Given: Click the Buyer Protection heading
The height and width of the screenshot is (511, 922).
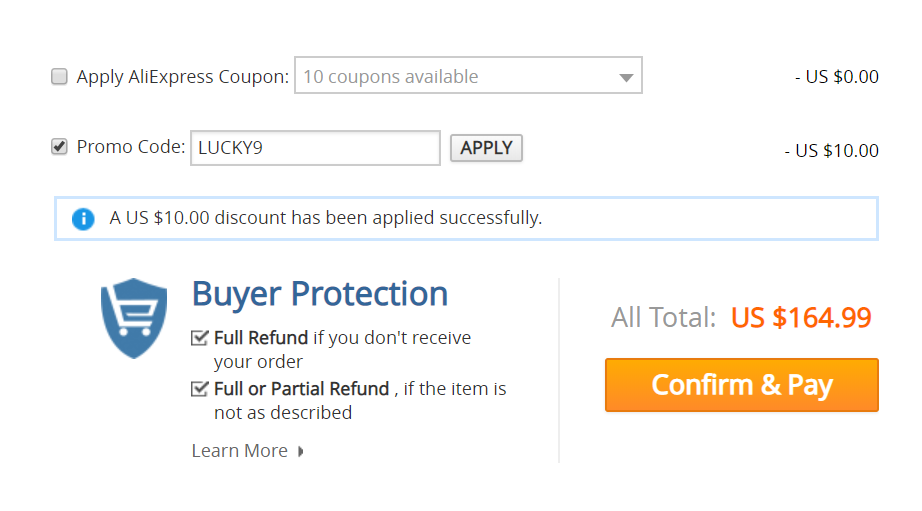Looking at the screenshot, I should pyautogui.click(x=320, y=294).
